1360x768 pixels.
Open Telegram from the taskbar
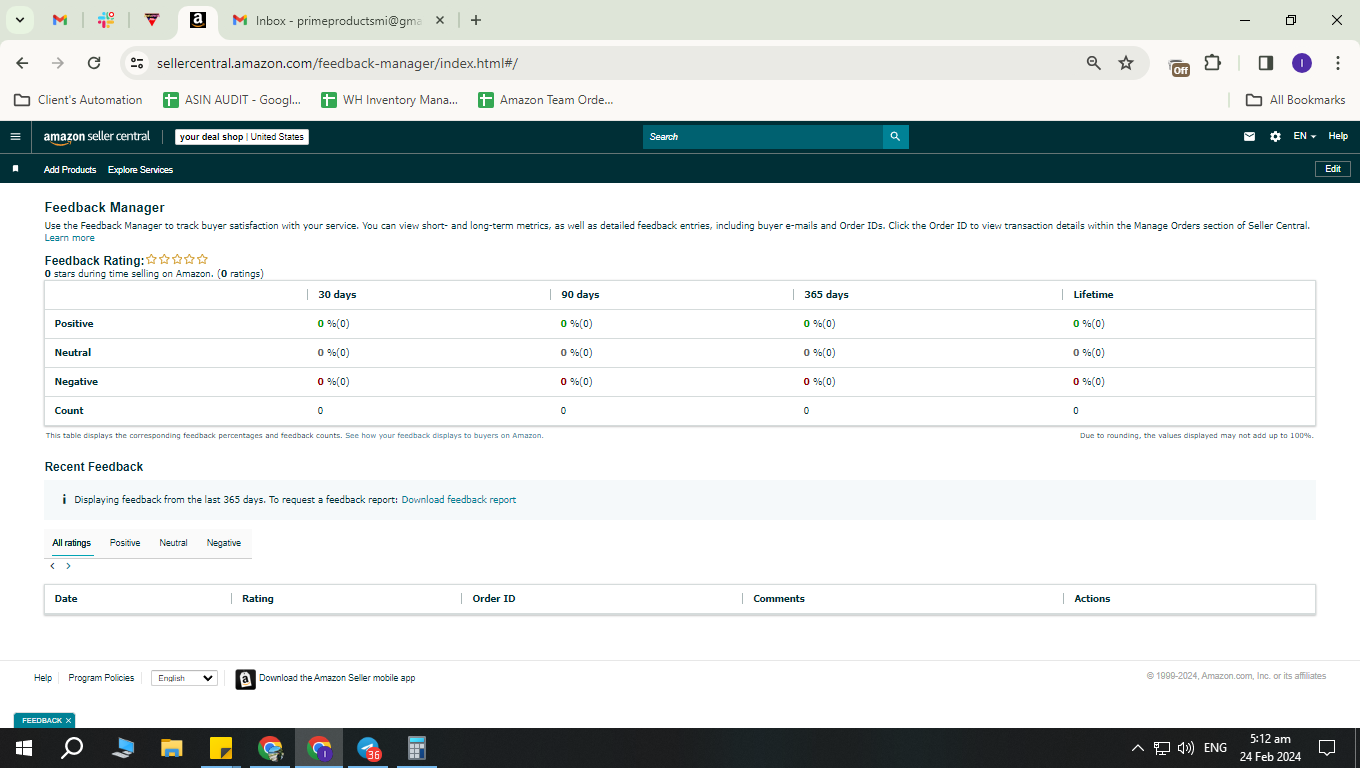point(369,747)
